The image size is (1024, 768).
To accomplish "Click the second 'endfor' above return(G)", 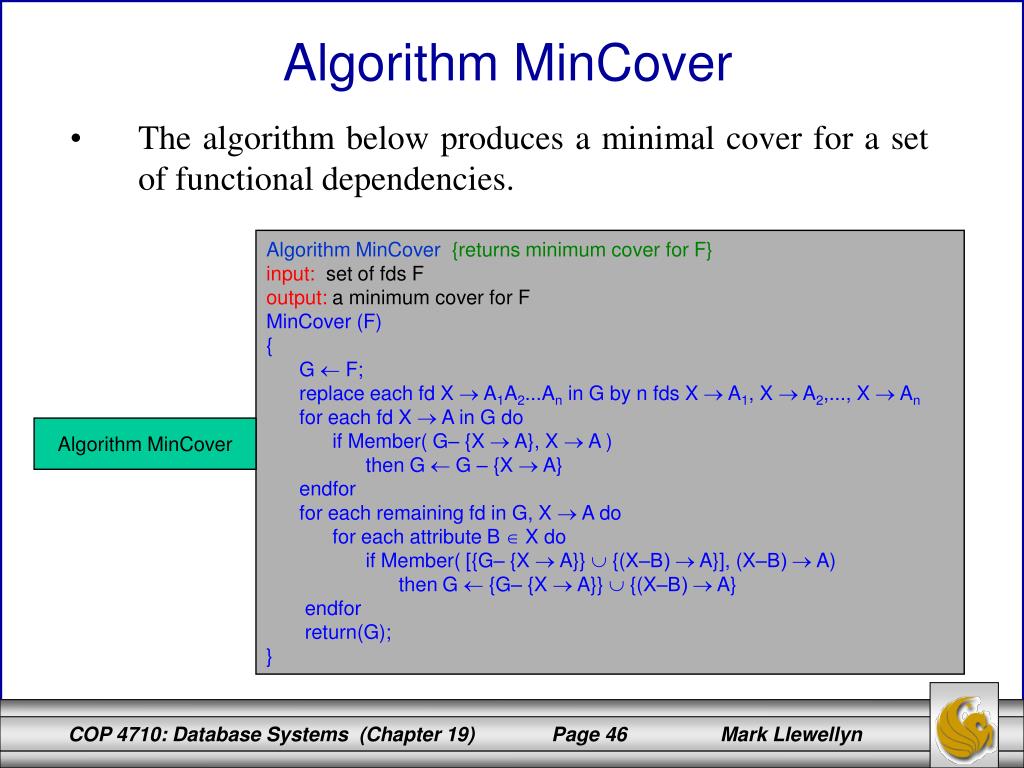I will pos(333,609).
